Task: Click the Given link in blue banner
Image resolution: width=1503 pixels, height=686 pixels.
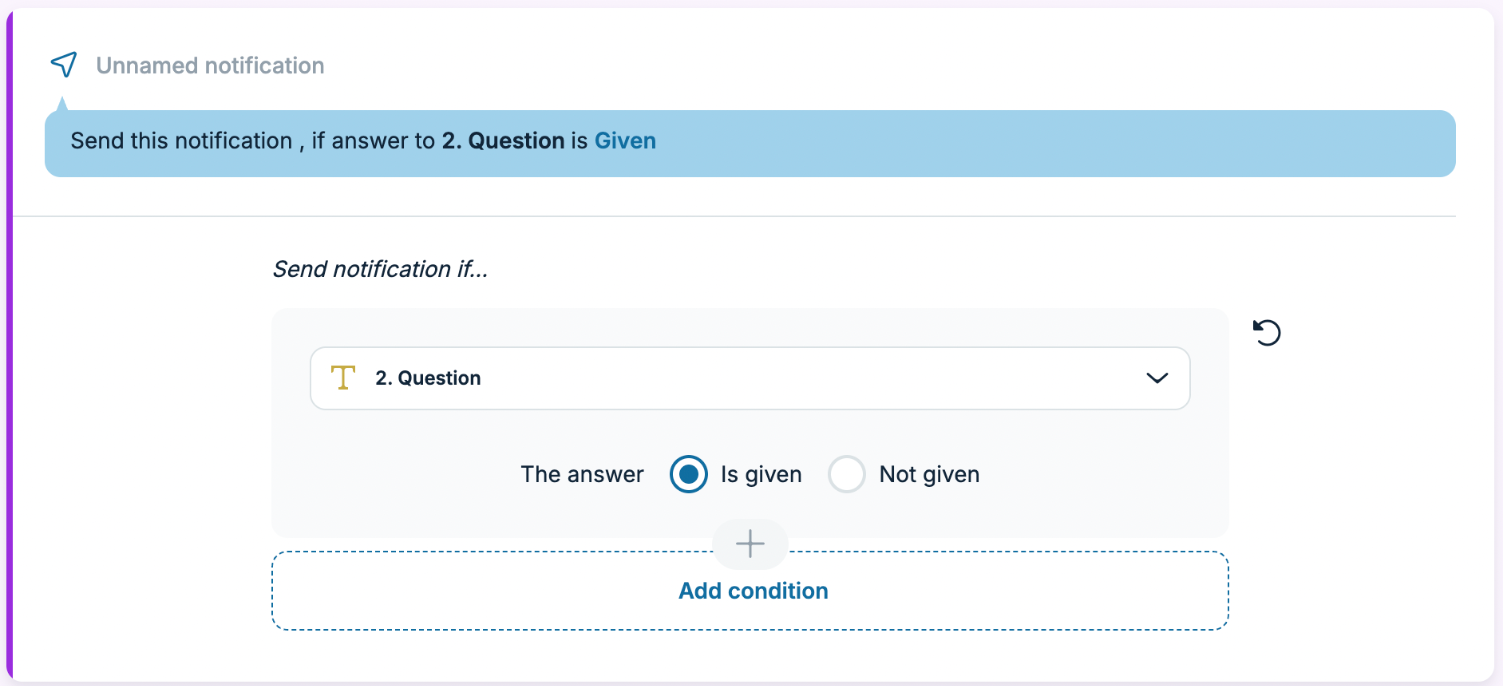Action: pos(625,141)
